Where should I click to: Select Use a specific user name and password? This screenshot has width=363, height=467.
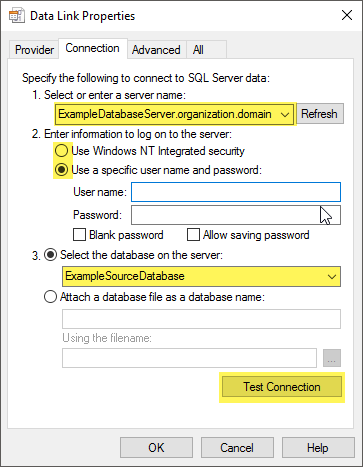point(61,170)
